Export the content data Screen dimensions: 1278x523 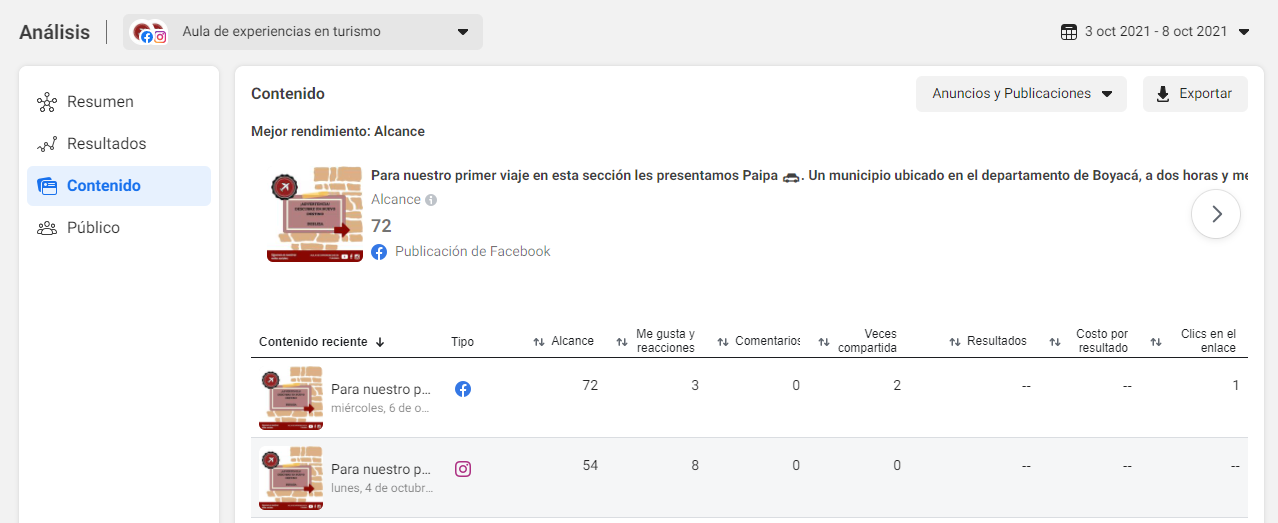pyautogui.click(x=1195, y=94)
